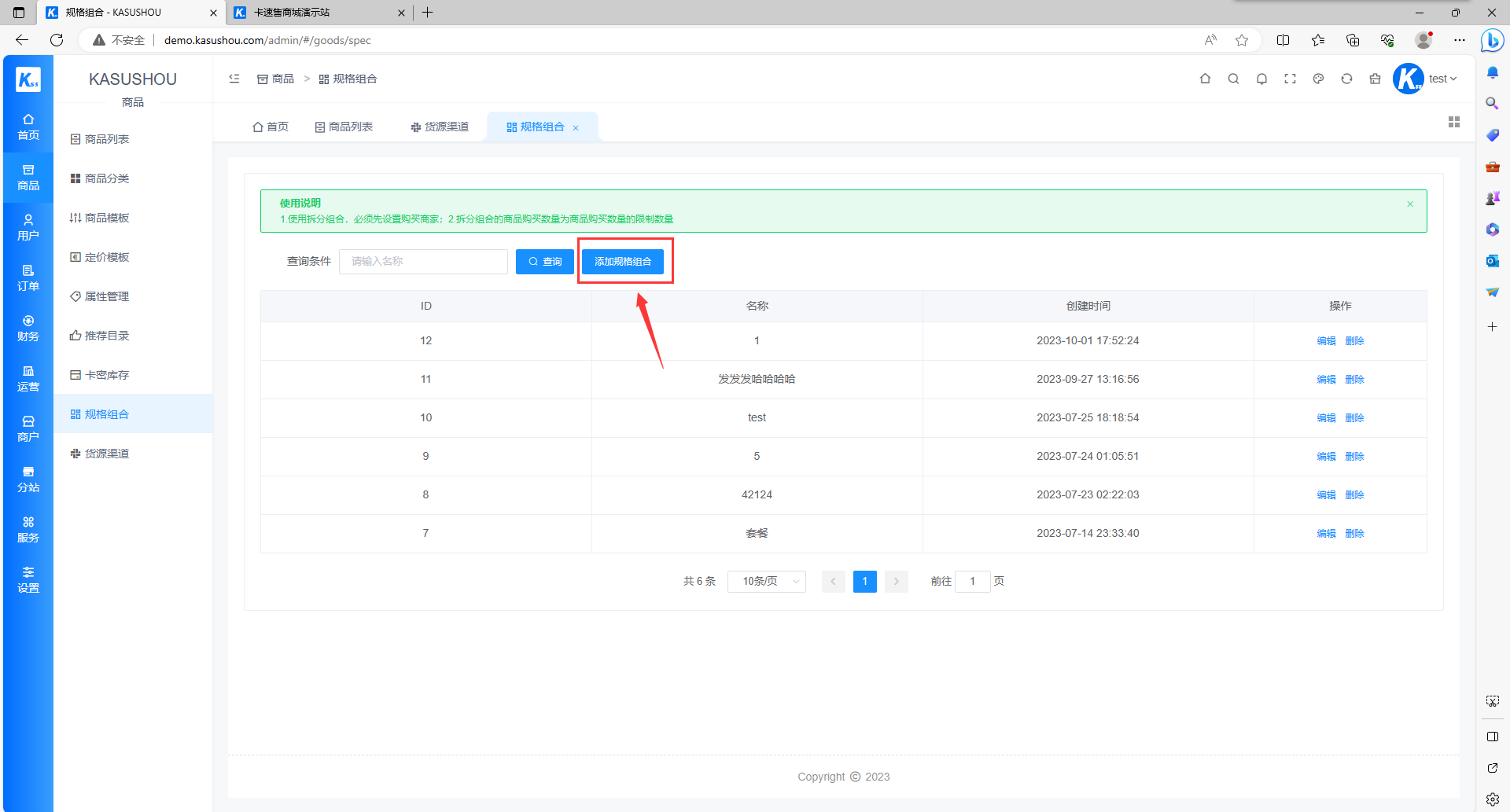Open browser split screen icon
Image resolution: width=1510 pixels, height=812 pixels.
click(x=1283, y=40)
